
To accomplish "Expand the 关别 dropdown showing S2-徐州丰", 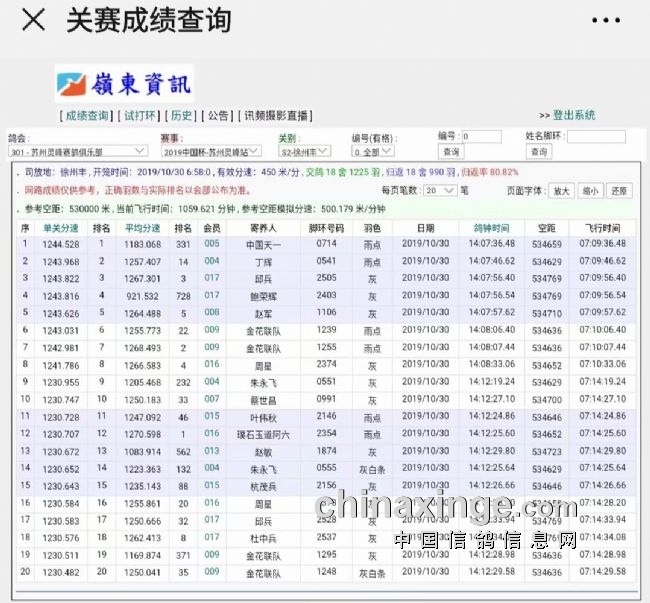I will (x=305, y=152).
